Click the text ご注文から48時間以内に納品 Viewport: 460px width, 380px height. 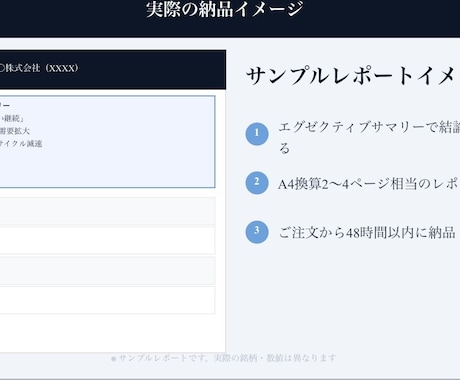click(x=367, y=232)
